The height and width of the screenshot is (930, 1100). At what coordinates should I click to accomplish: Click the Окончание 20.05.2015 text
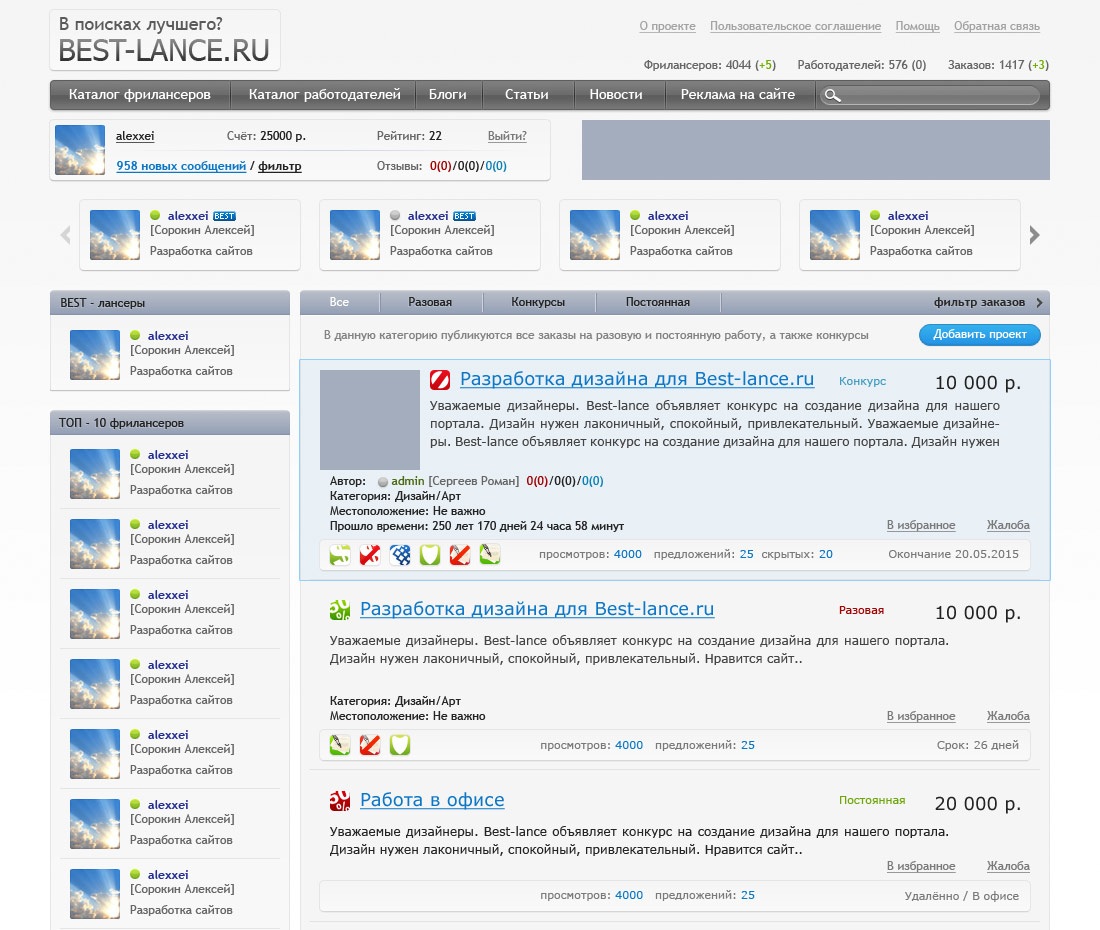[953, 554]
